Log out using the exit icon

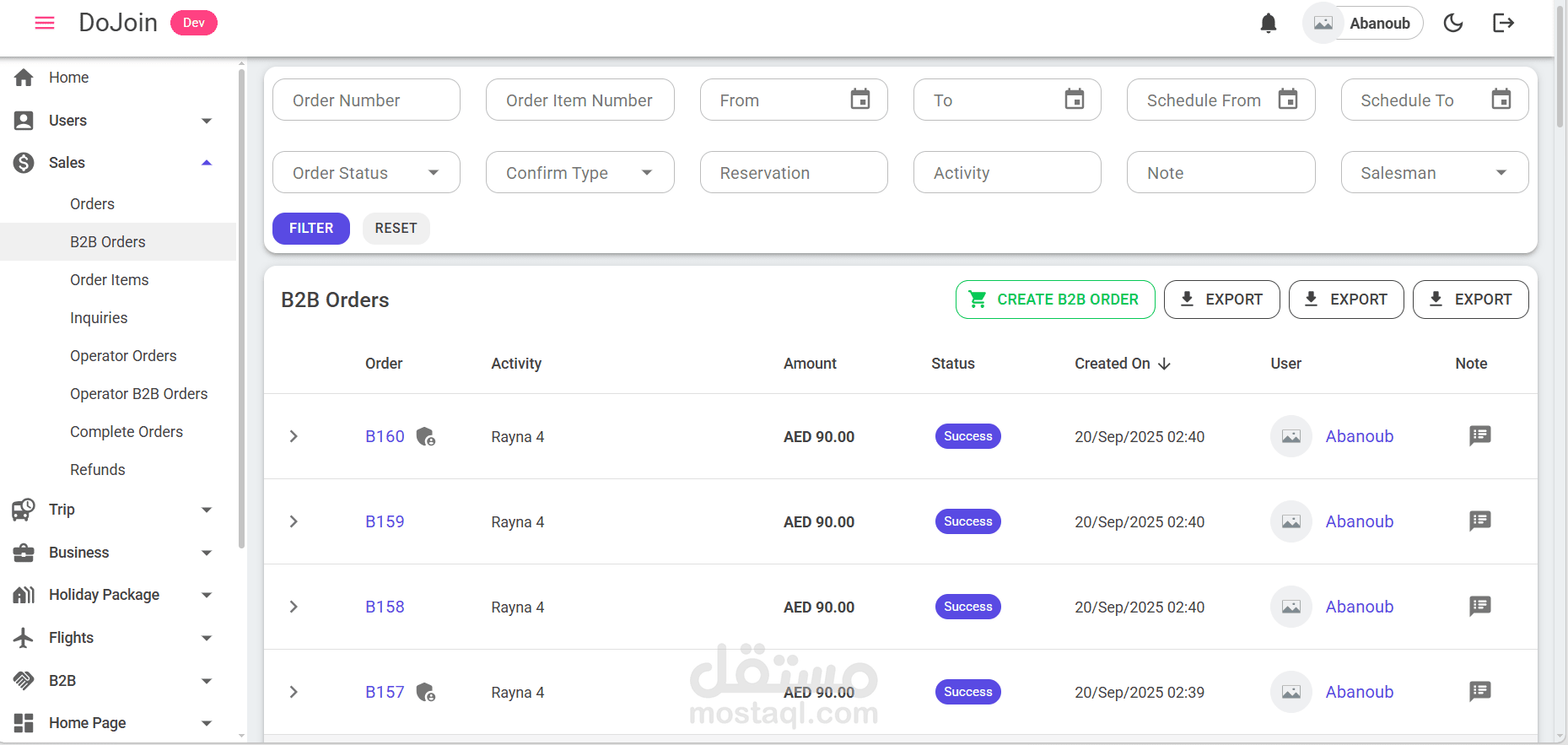(x=1503, y=23)
